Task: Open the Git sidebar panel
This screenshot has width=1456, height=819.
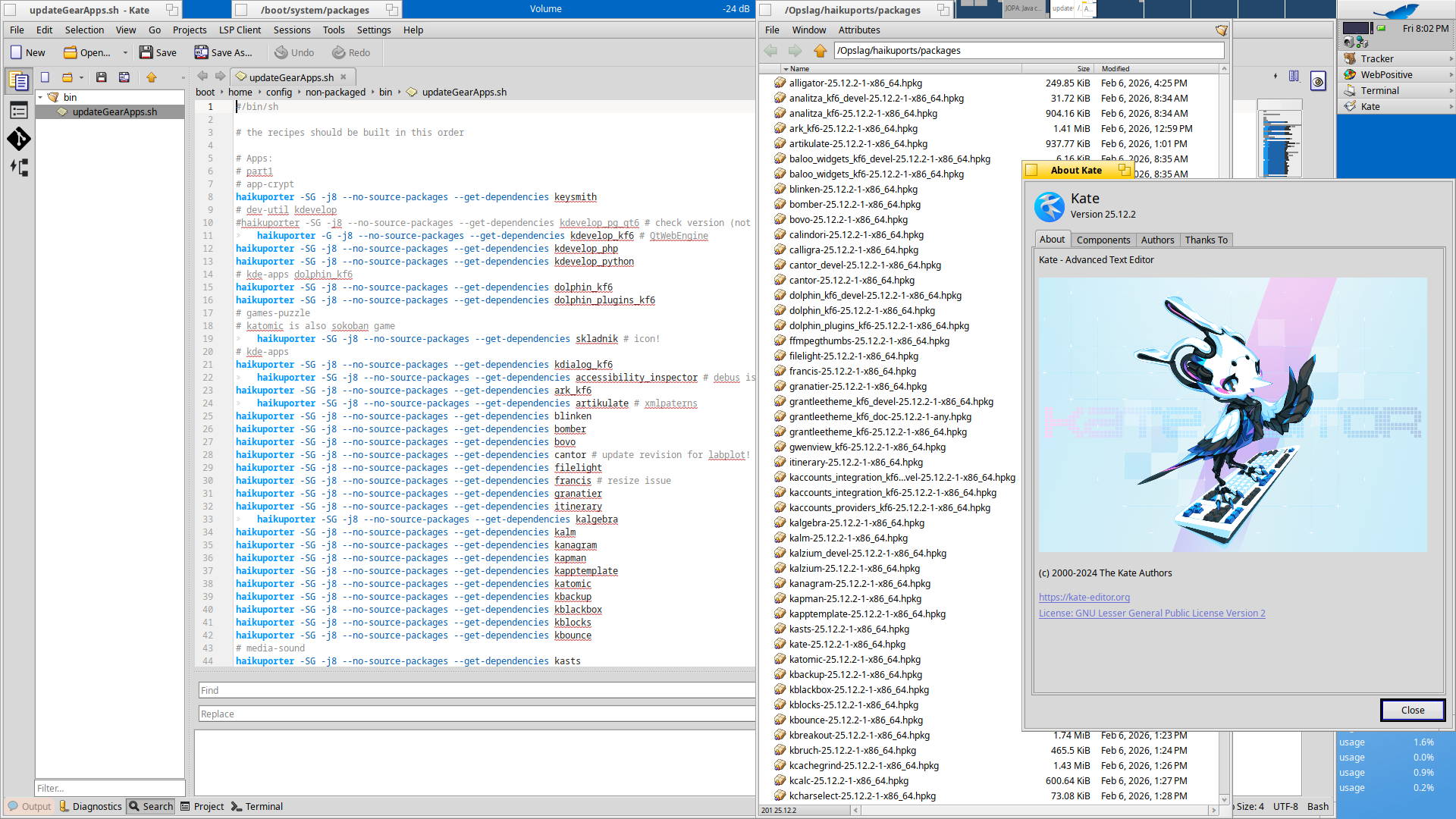Action: pyautogui.click(x=19, y=139)
